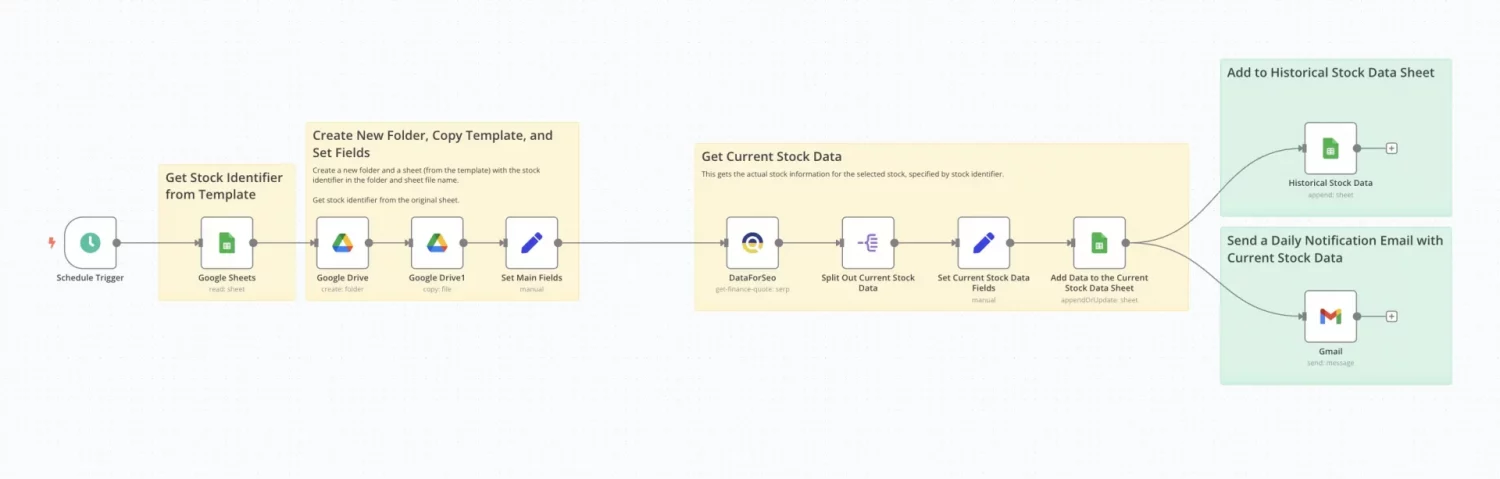This screenshot has height=479, width=1500.
Task: Click the 'Google Drive1' node label
Action: click(436, 278)
